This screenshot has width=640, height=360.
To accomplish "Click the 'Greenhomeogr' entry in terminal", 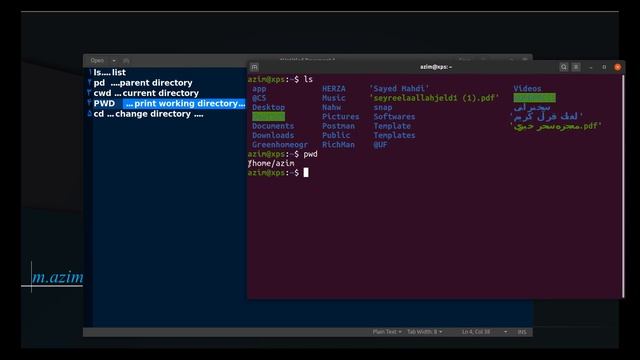I will click(280, 145).
